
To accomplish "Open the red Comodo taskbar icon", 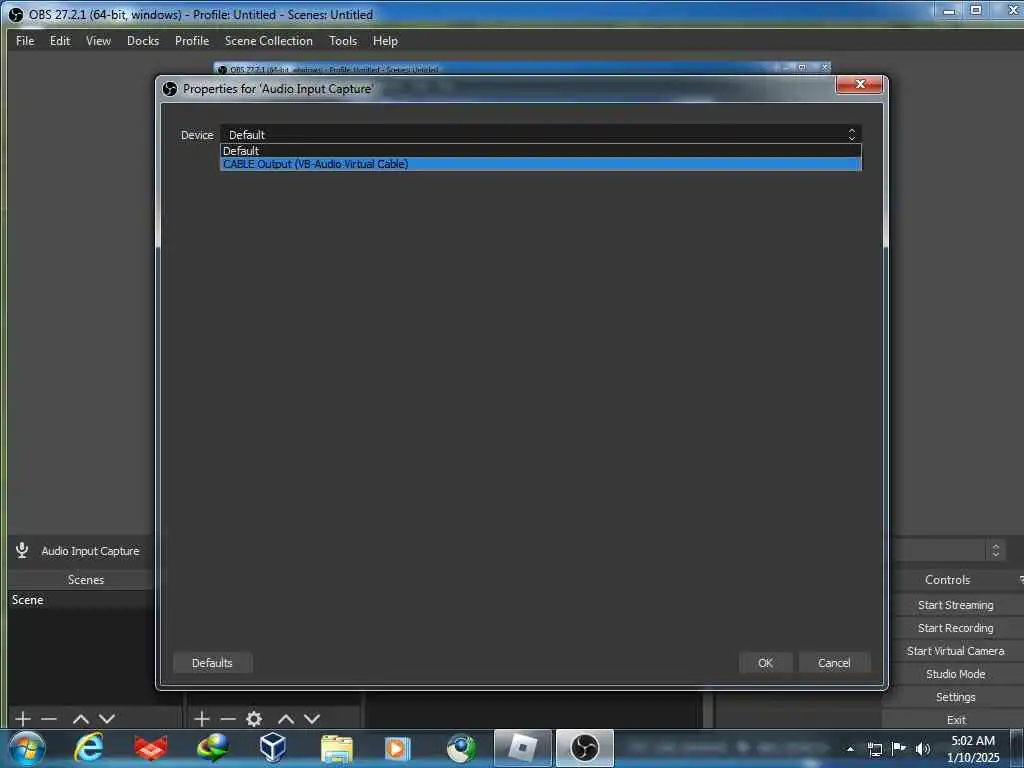I will [151, 748].
